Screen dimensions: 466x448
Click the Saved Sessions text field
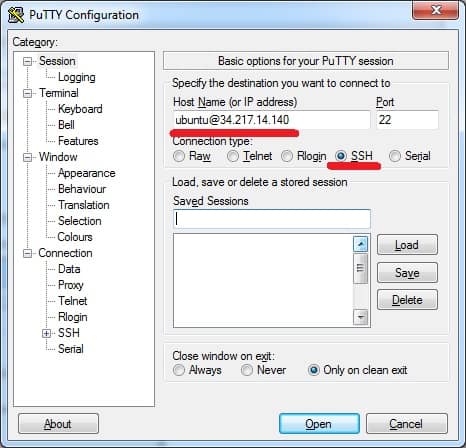272,219
